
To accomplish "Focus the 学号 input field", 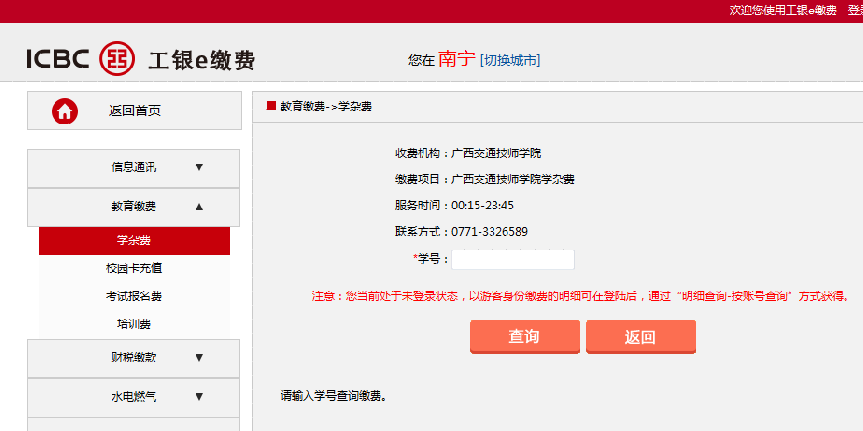I will click(x=513, y=260).
